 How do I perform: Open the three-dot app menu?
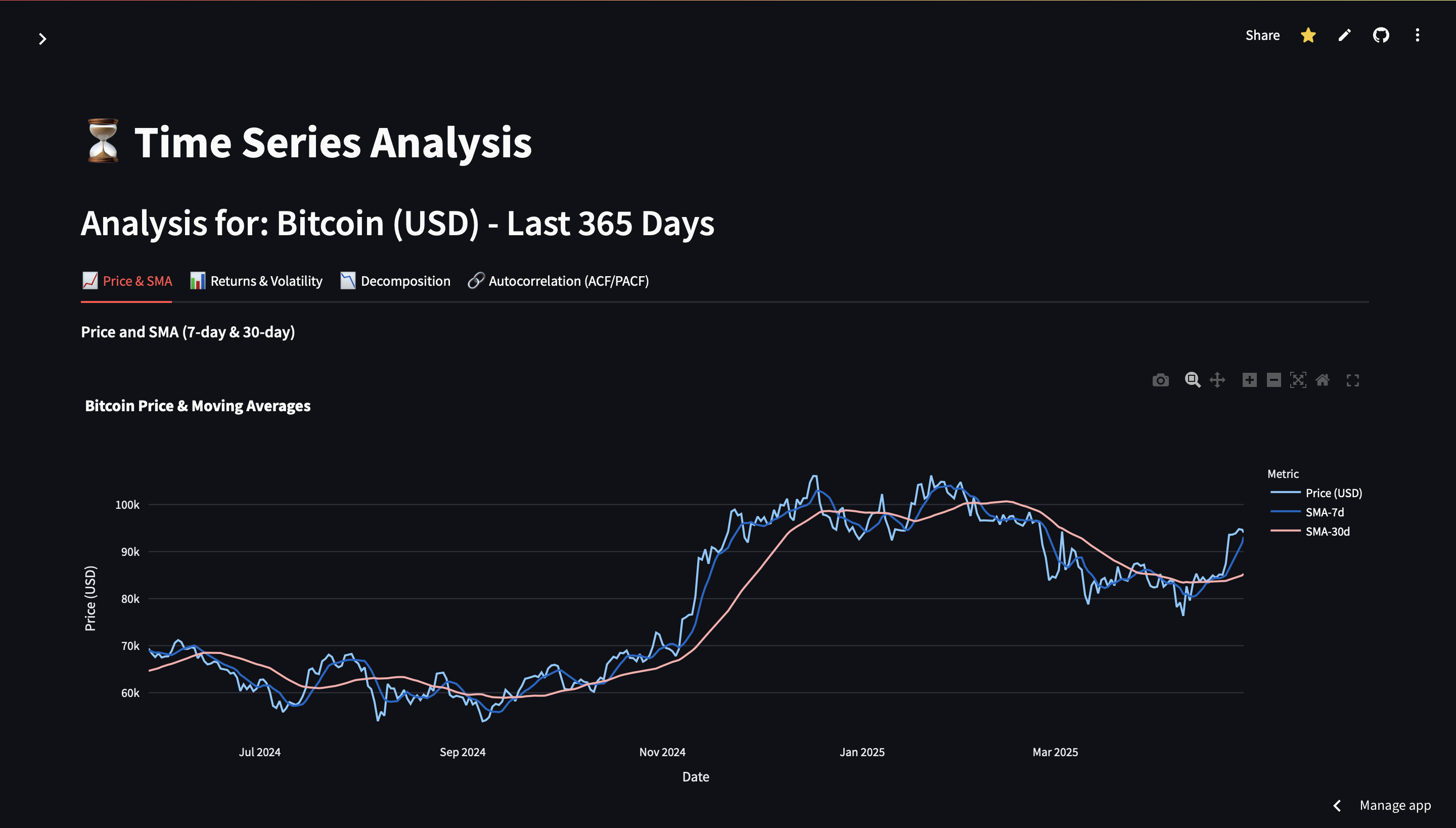tap(1417, 35)
